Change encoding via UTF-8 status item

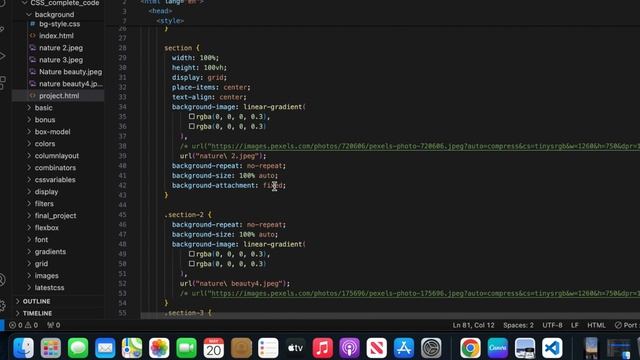(x=552, y=325)
